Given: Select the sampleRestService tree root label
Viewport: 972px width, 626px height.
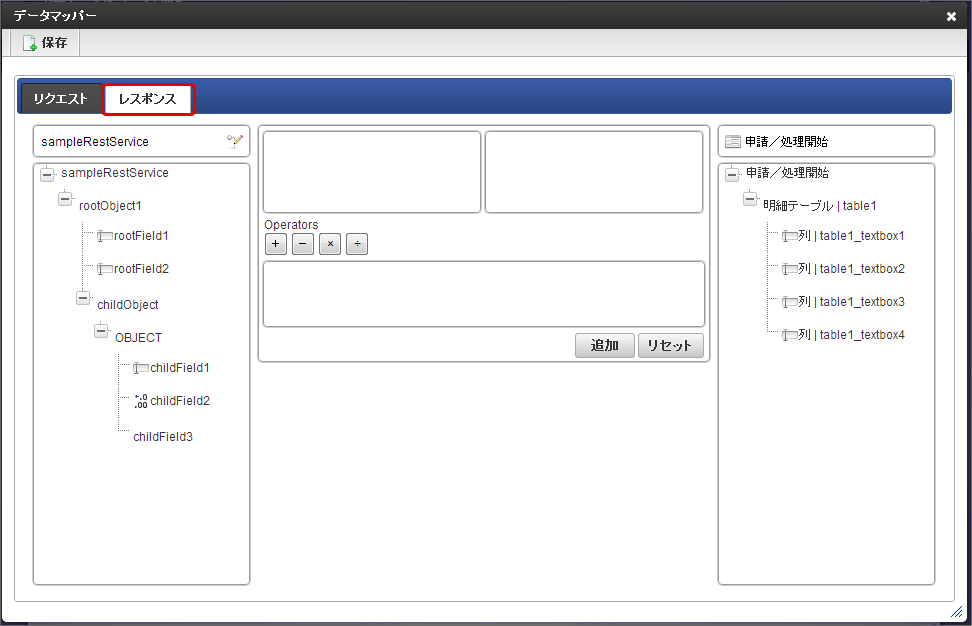Looking at the screenshot, I should [115, 173].
